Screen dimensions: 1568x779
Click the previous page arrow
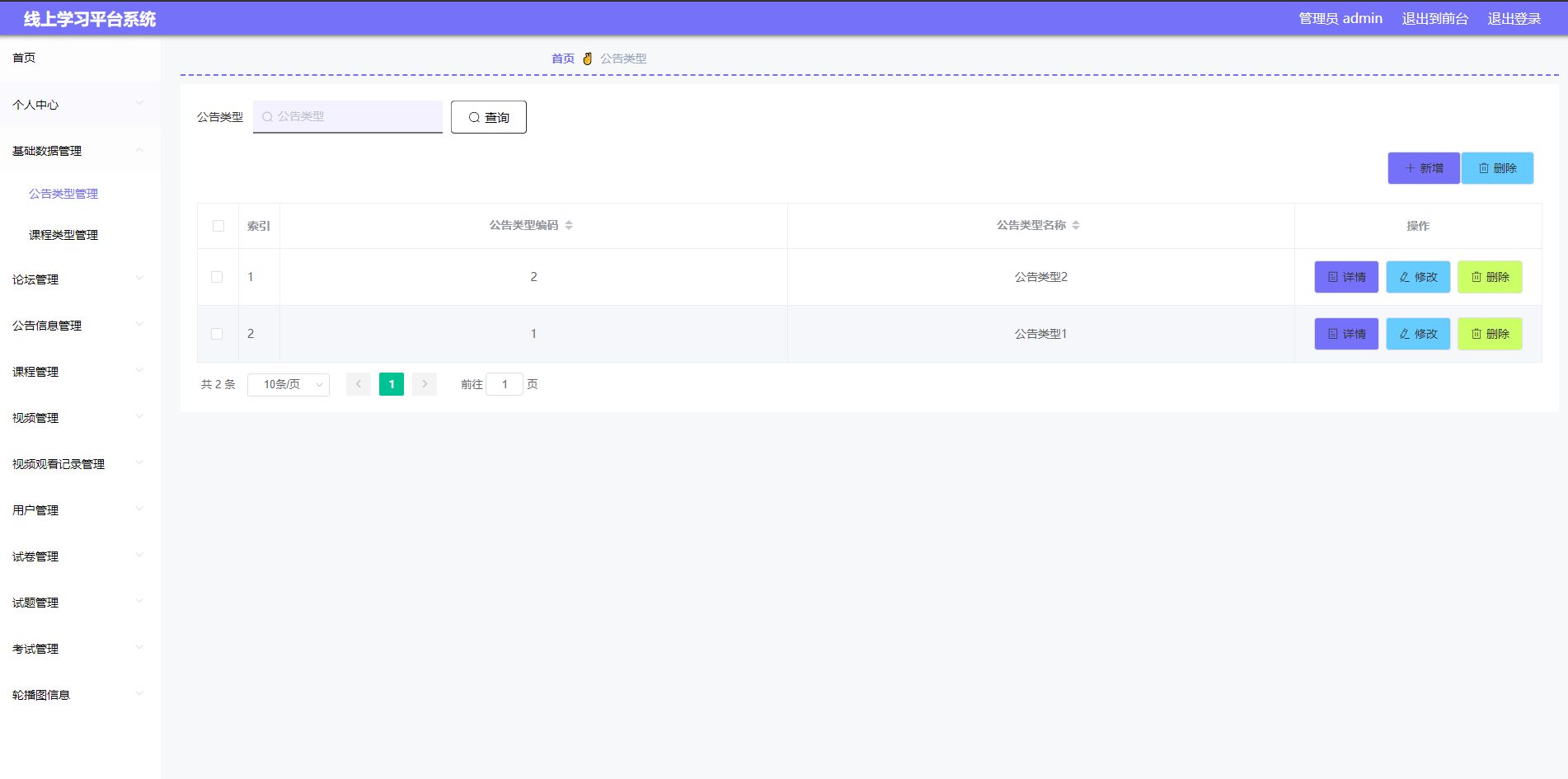point(359,384)
